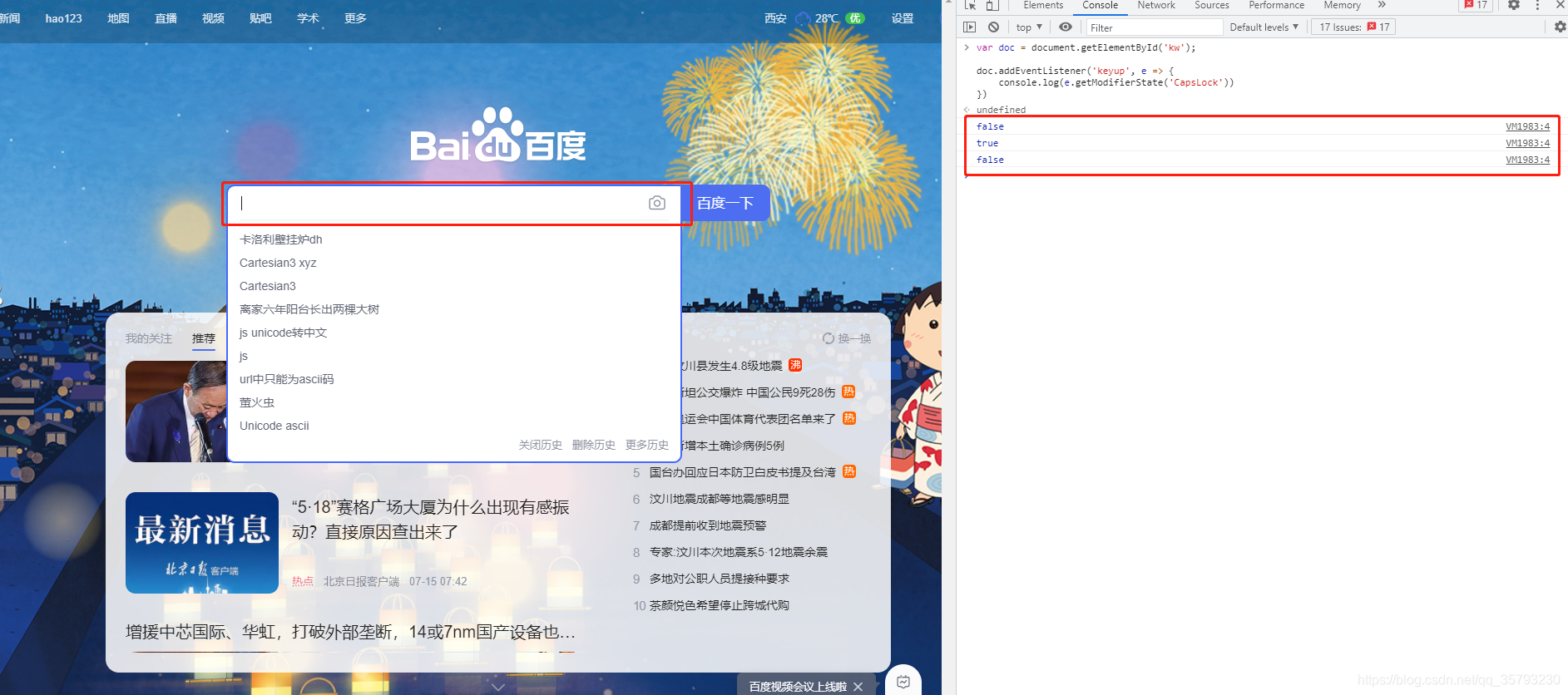Image resolution: width=1568 pixels, height=695 pixels.
Task: Click 关闭历史 link in suggestions
Action: [541, 445]
